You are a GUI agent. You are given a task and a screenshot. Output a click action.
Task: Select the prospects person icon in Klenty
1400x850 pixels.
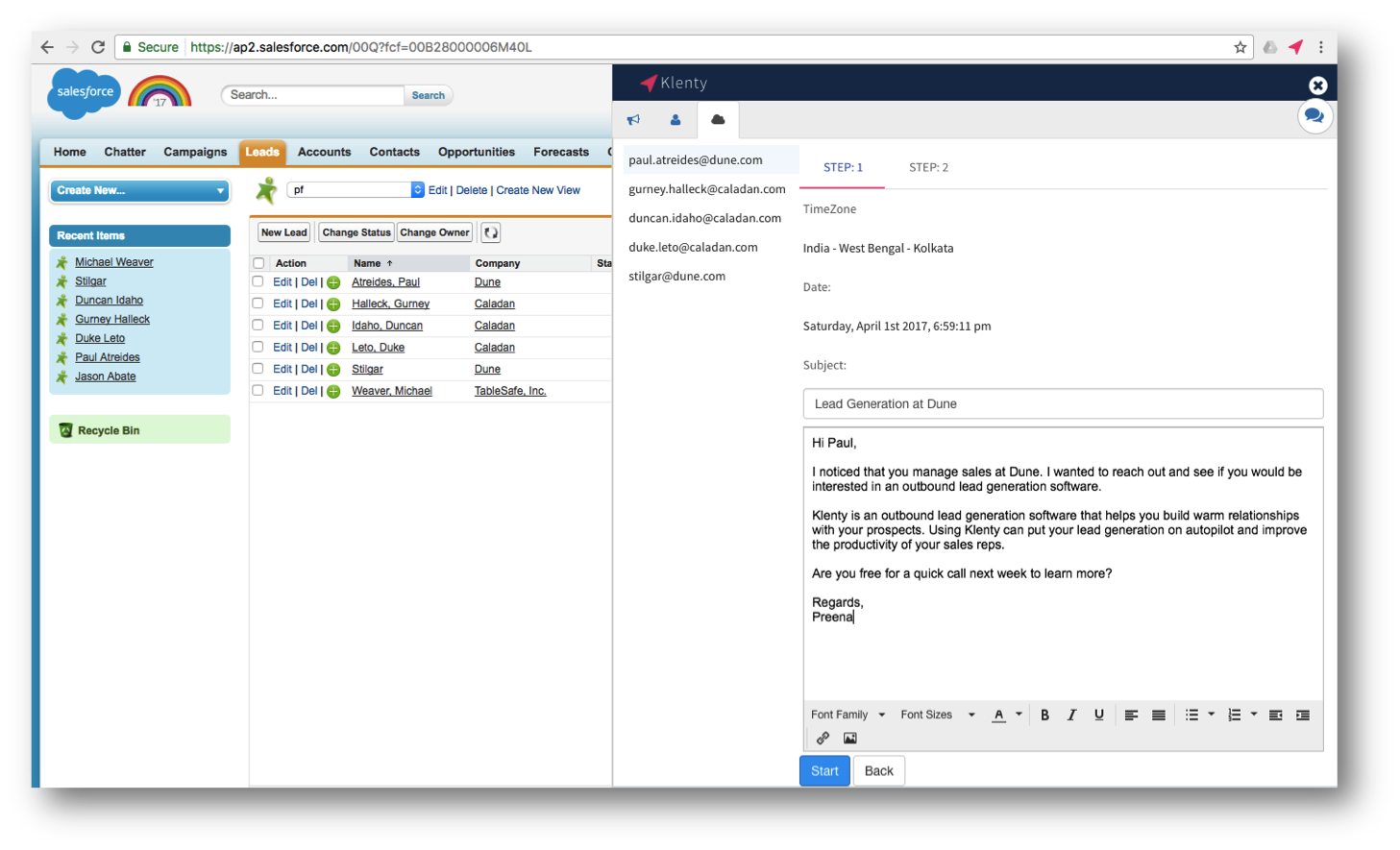coord(675,119)
